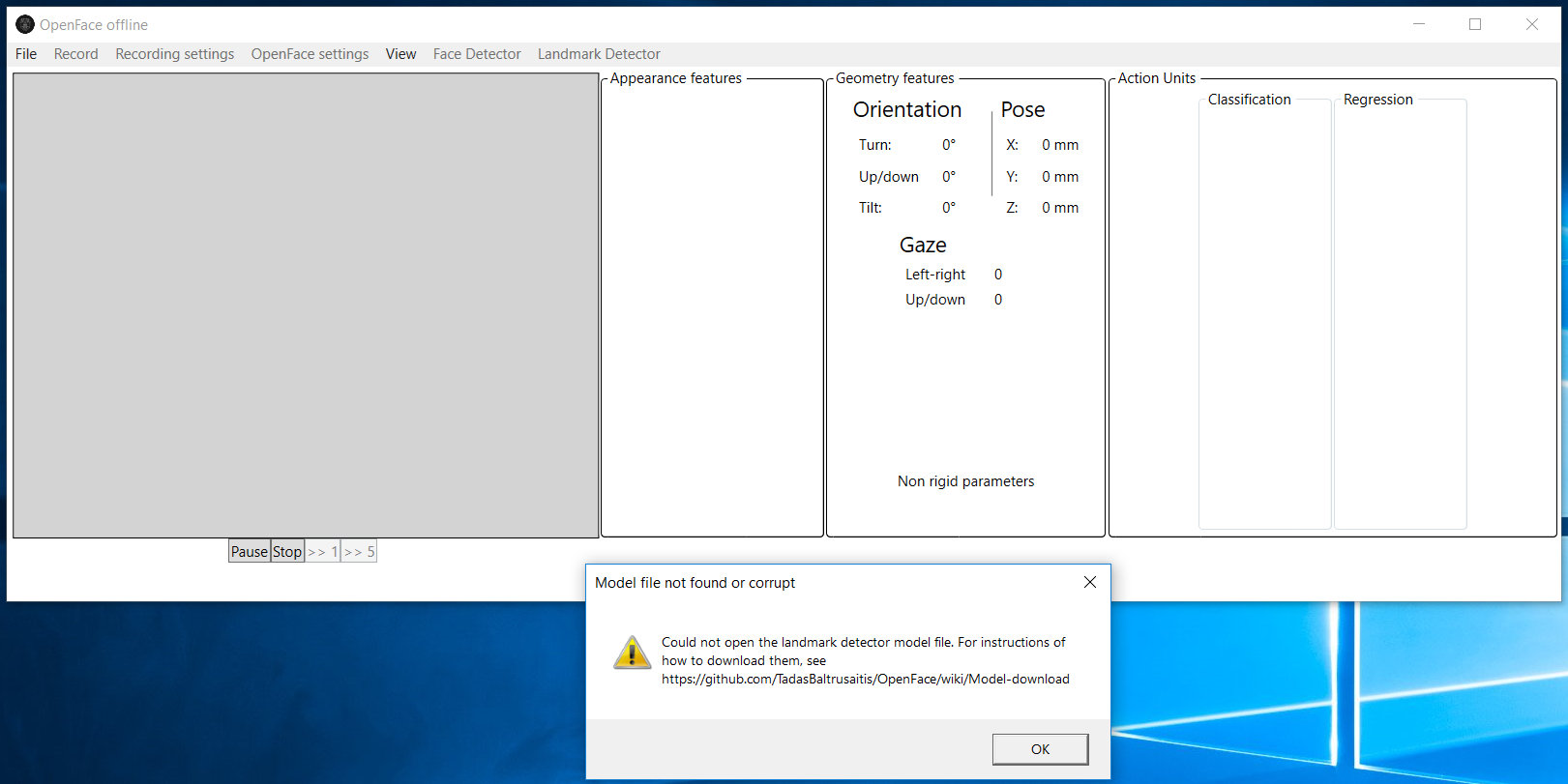Click the 'Non rigid parameters' label
The height and width of the screenshot is (784, 1568).
[x=965, y=481]
